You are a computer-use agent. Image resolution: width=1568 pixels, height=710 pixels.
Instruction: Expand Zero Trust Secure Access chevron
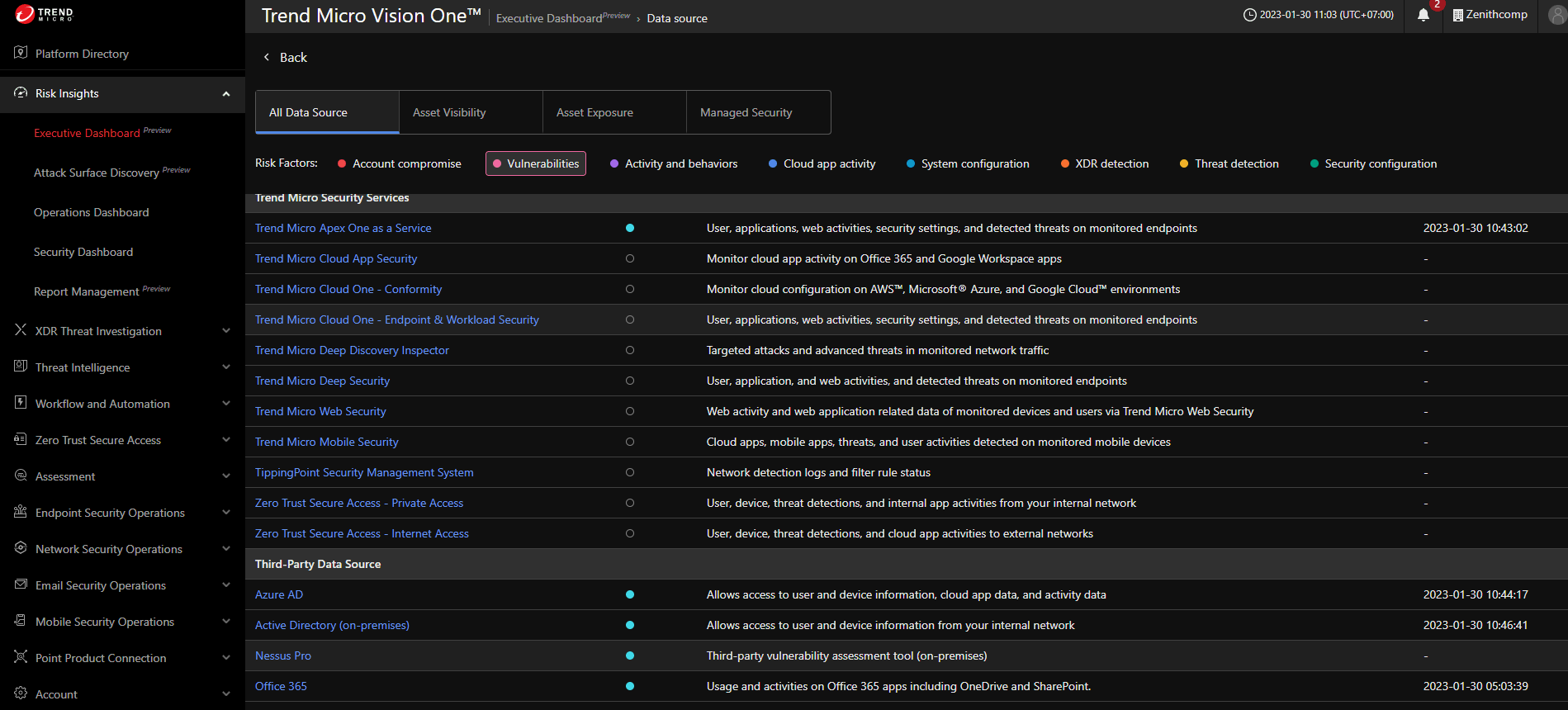(226, 440)
